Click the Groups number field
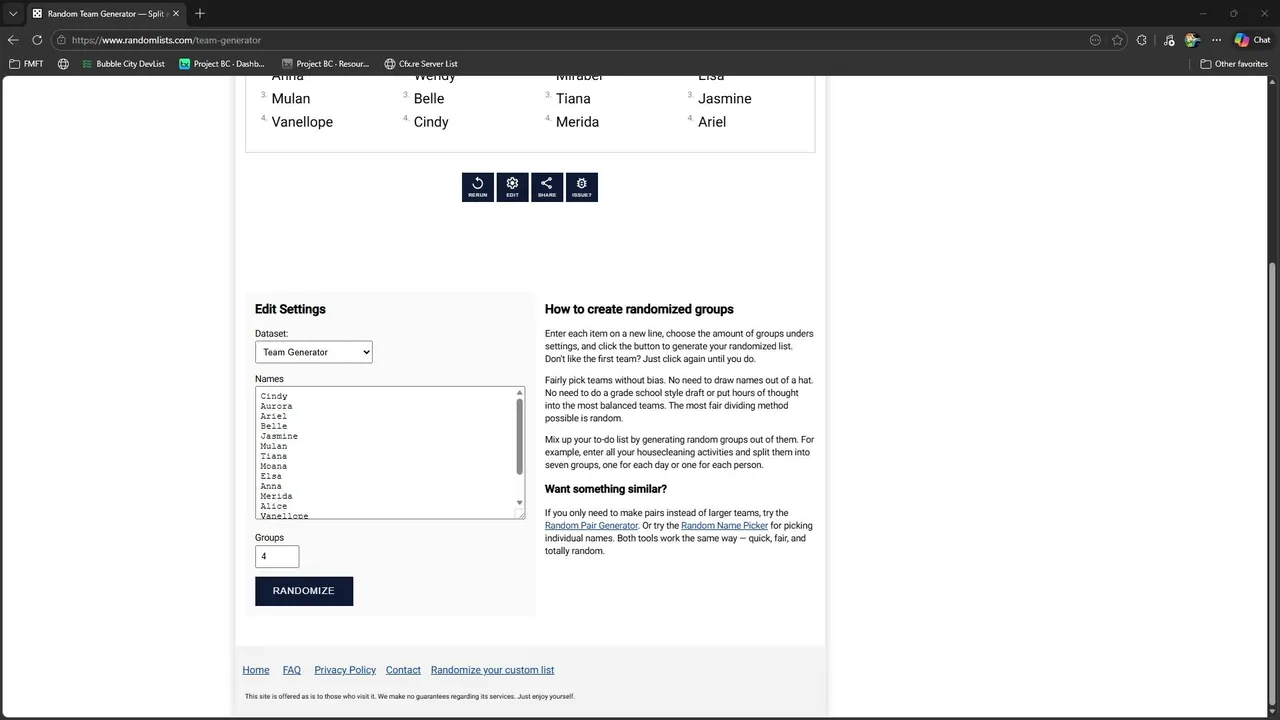 pyautogui.click(x=277, y=556)
